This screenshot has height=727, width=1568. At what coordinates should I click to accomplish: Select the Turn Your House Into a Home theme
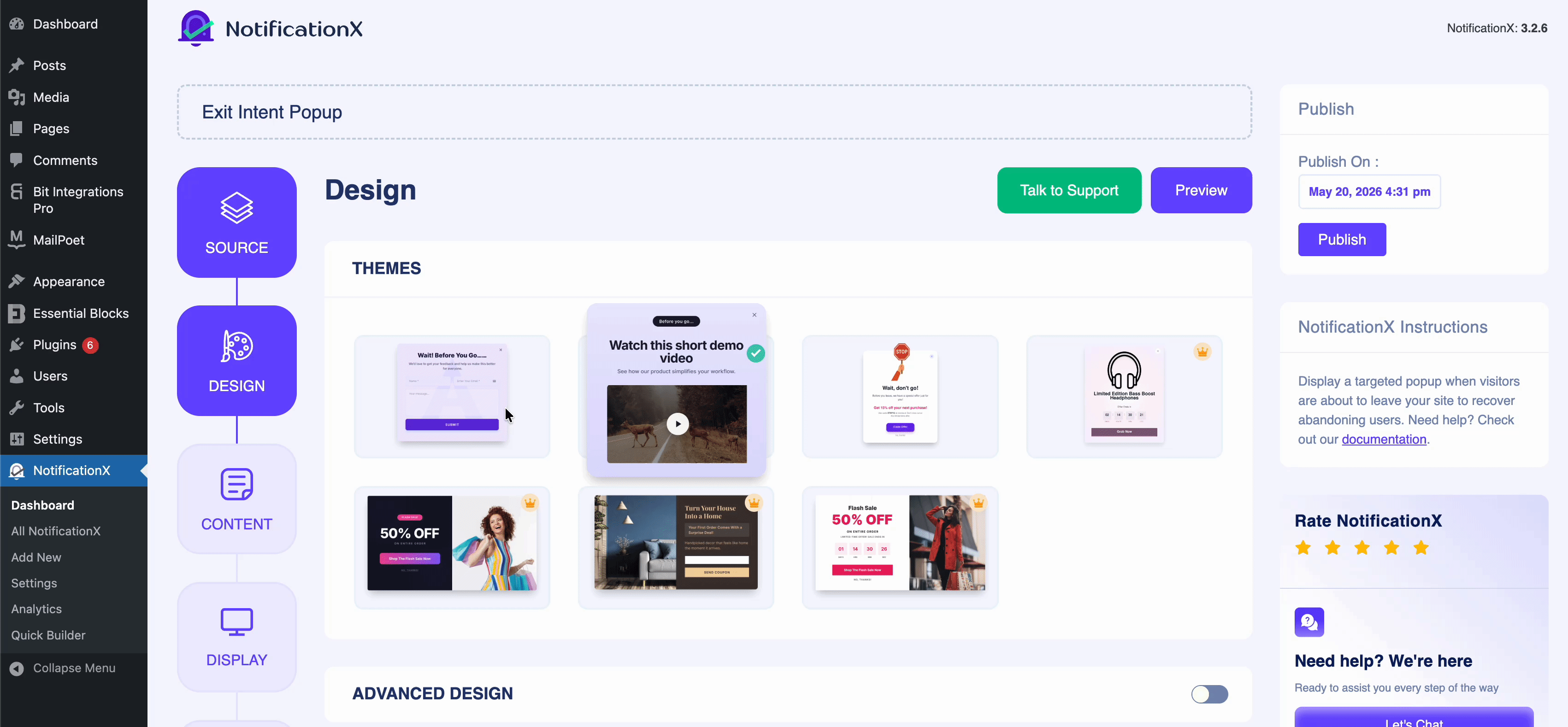point(676,547)
